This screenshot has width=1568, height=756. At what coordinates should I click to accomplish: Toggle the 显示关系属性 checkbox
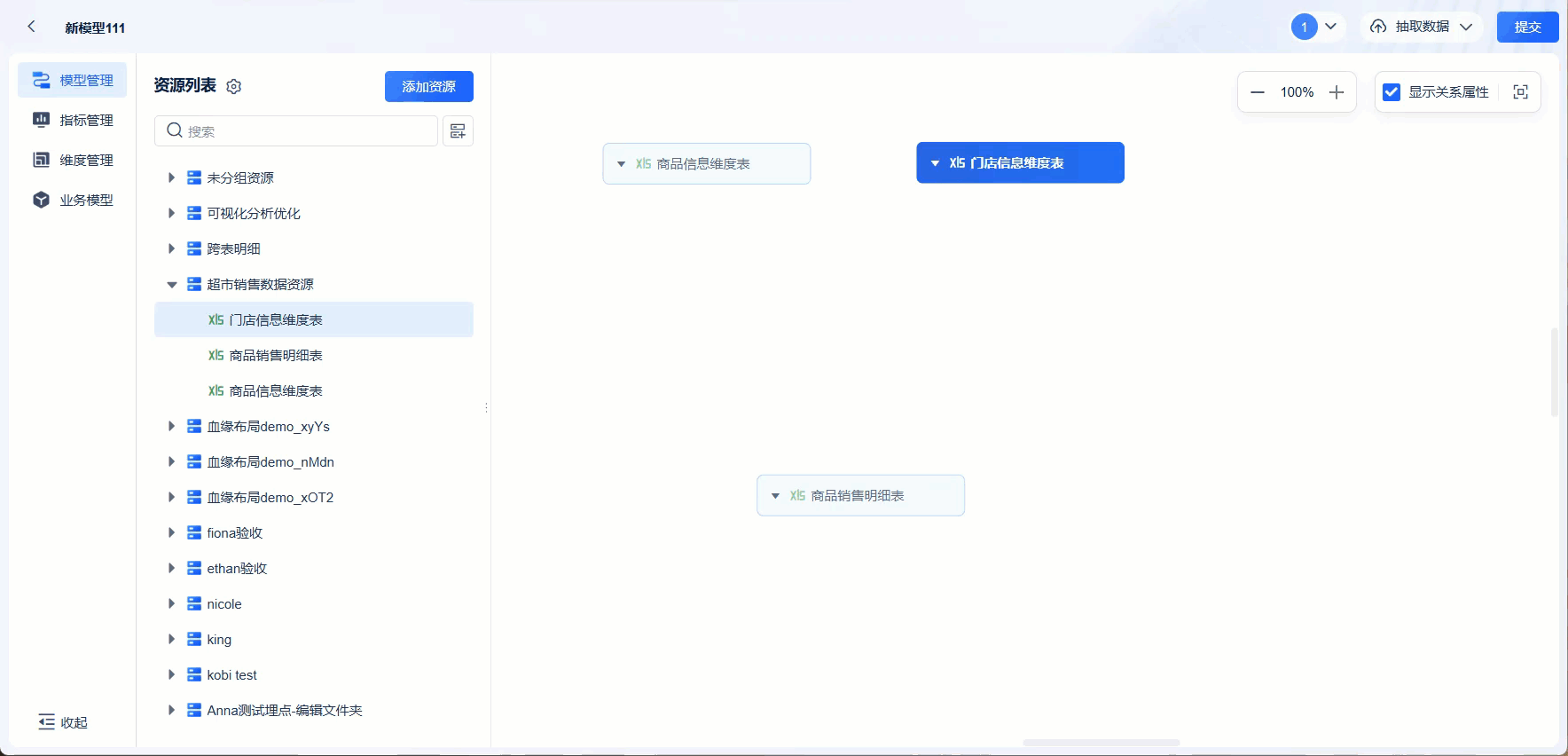[1392, 92]
